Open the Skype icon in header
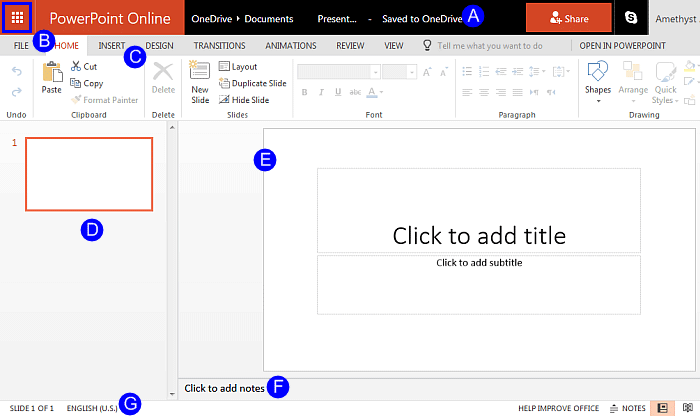This screenshot has width=700, height=416. [631, 18]
